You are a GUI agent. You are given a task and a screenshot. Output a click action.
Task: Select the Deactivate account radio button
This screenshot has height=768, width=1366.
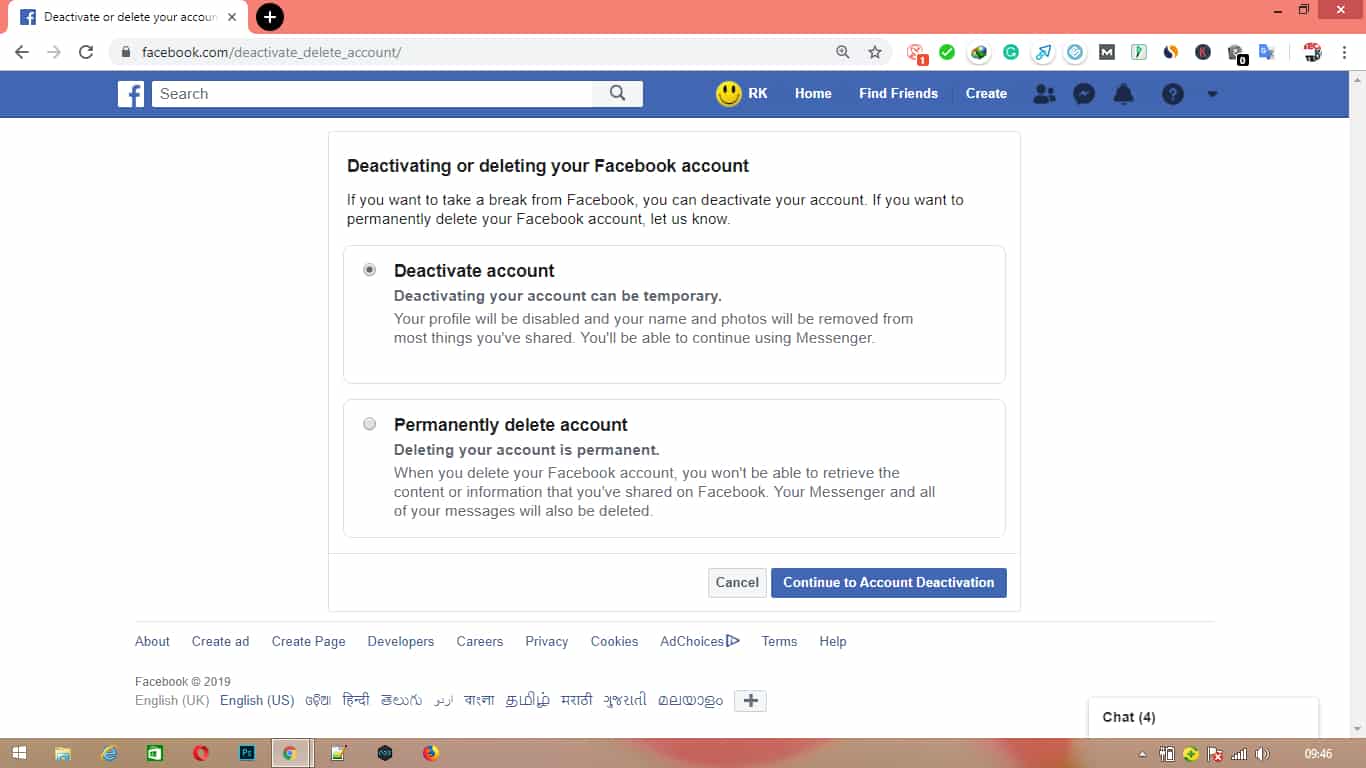tap(370, 270)
